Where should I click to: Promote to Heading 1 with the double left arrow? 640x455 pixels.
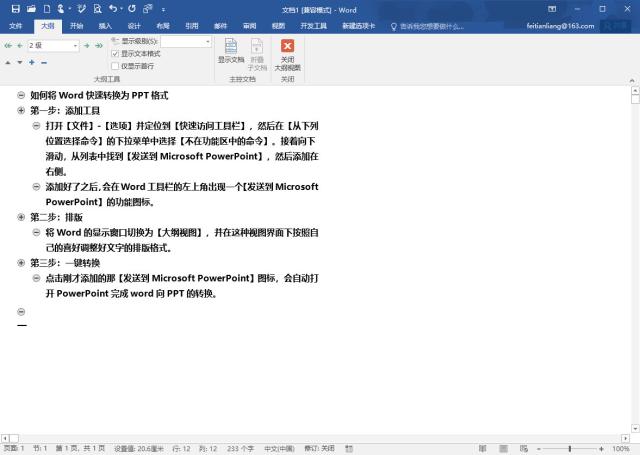[8, 46]
